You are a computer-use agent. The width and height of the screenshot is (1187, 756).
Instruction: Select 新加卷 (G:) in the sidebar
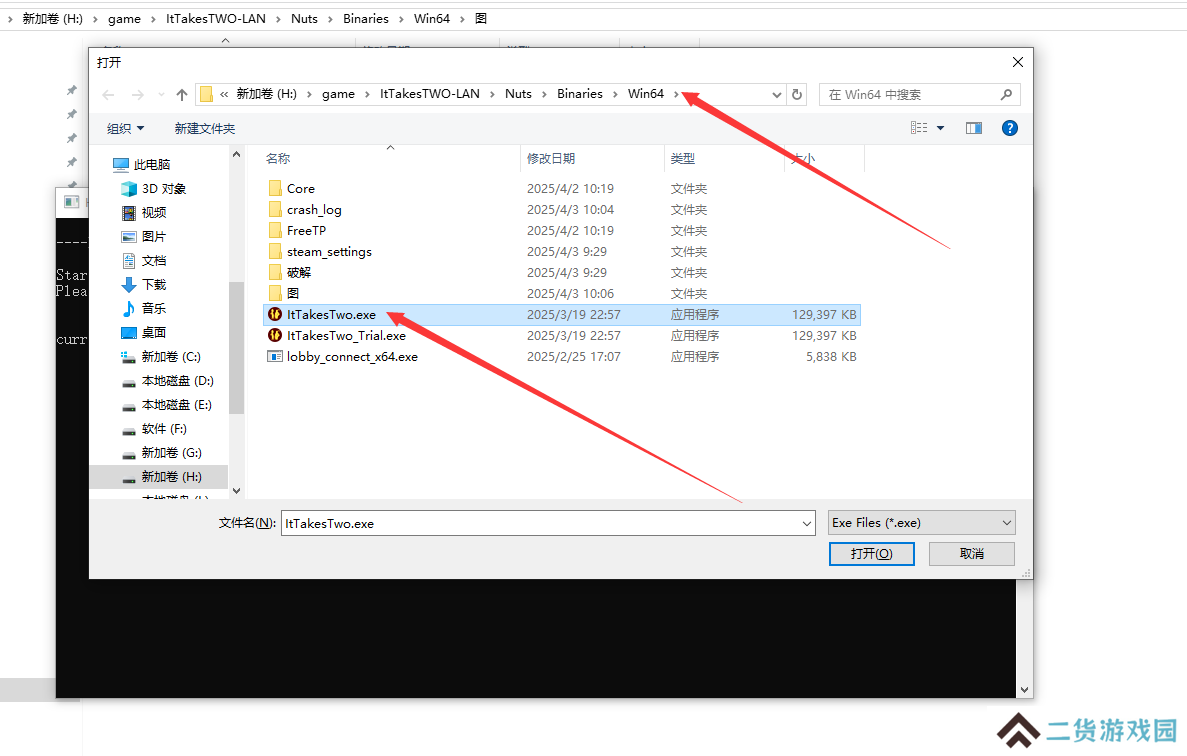click(162, 453)
